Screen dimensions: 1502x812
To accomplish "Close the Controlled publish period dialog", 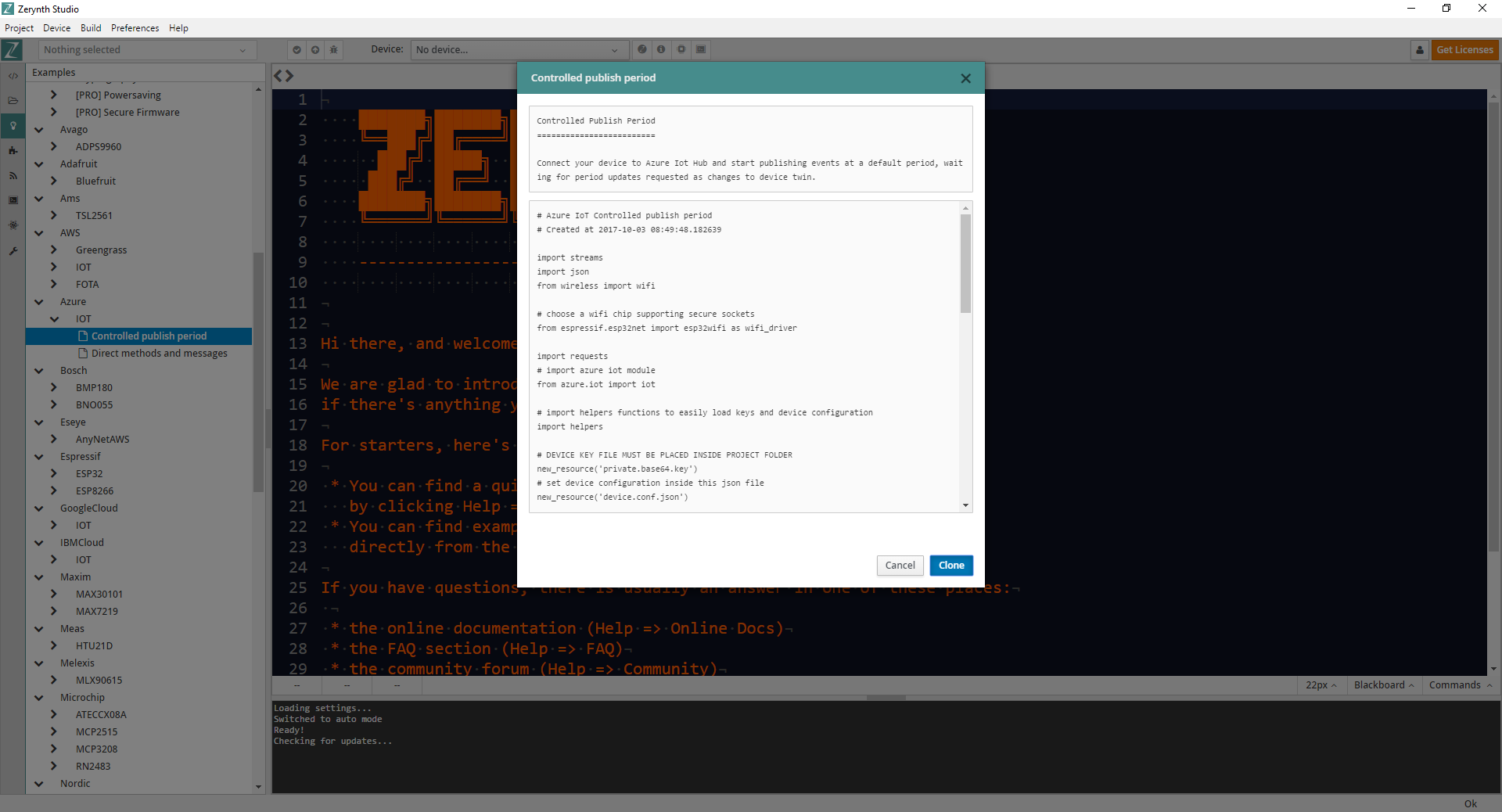I will pyautogui.click(x=965, y=78).
